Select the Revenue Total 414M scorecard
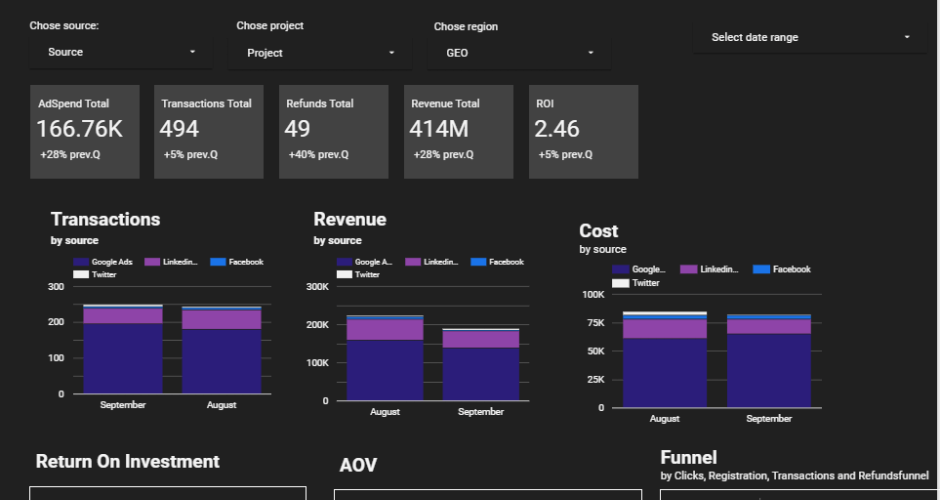 tap(457, 132)
